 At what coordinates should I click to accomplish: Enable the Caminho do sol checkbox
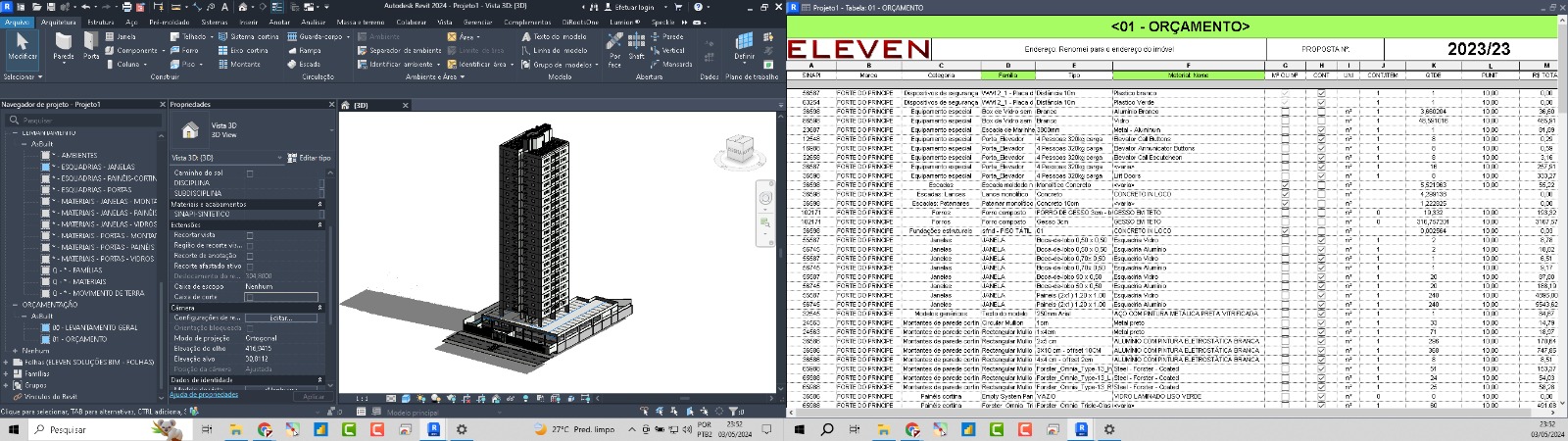click(250, 173)
